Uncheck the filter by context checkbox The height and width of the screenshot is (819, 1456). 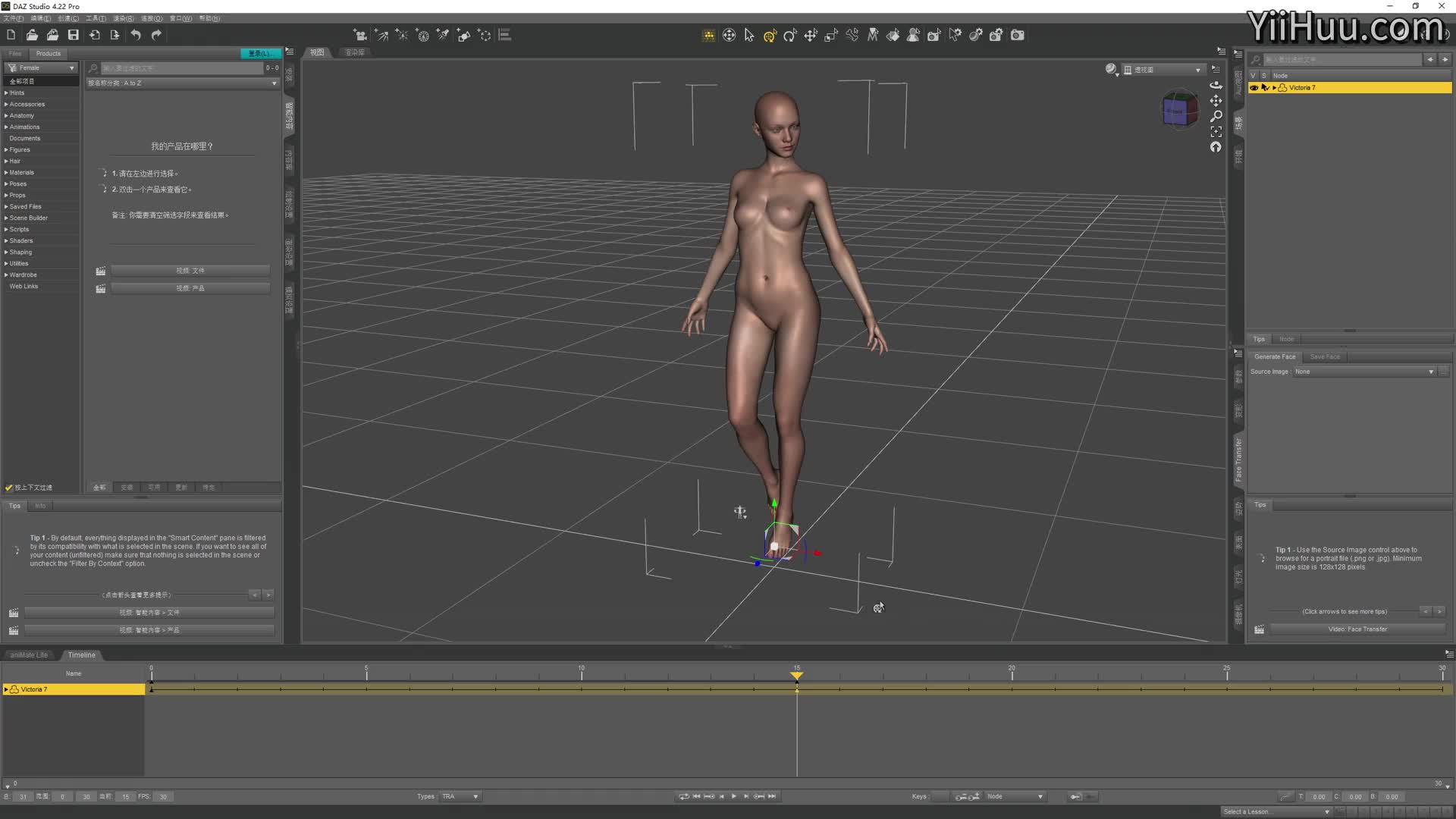(x=9, y=488)
